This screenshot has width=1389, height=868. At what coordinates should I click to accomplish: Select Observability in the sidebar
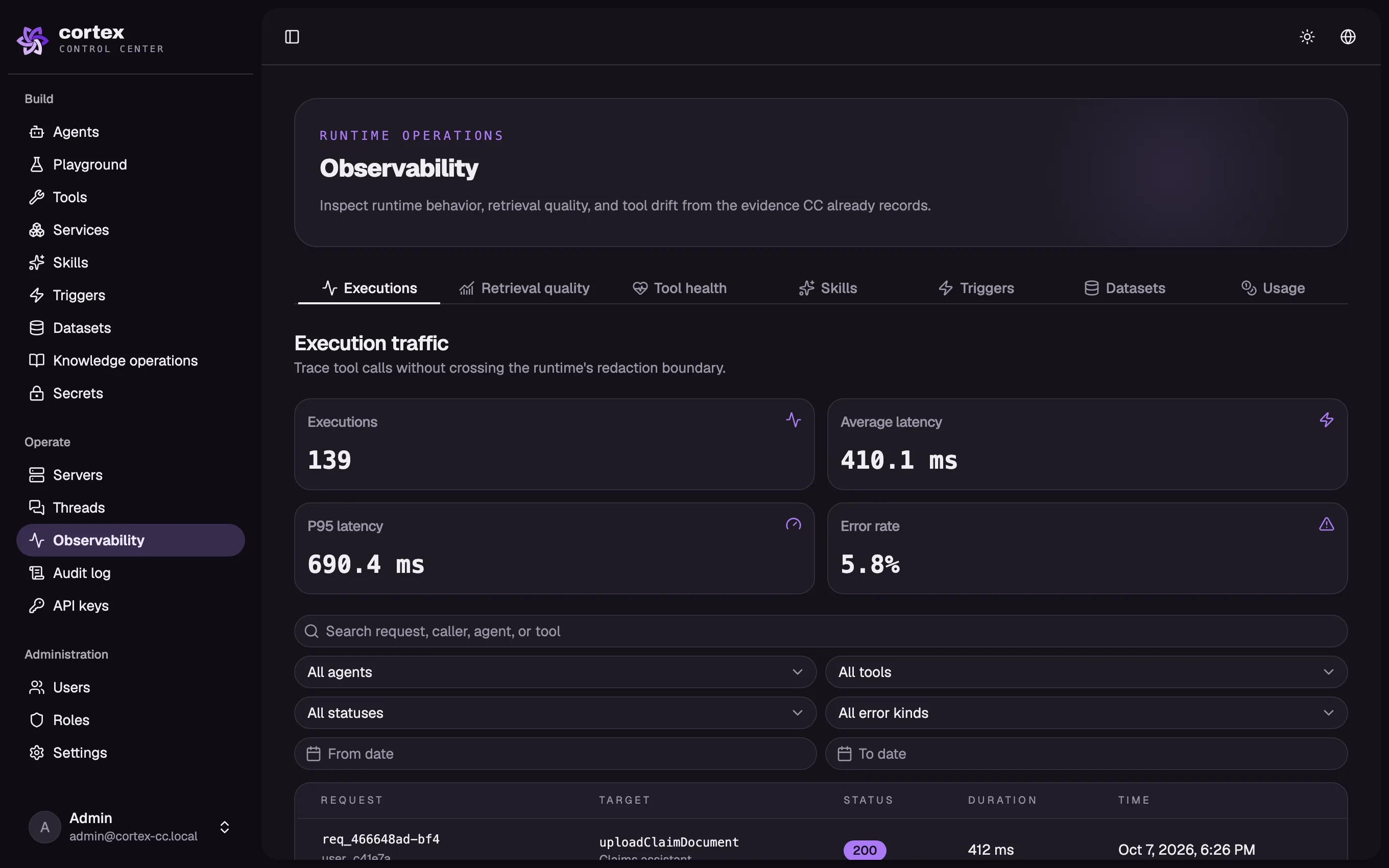(131, 541)
